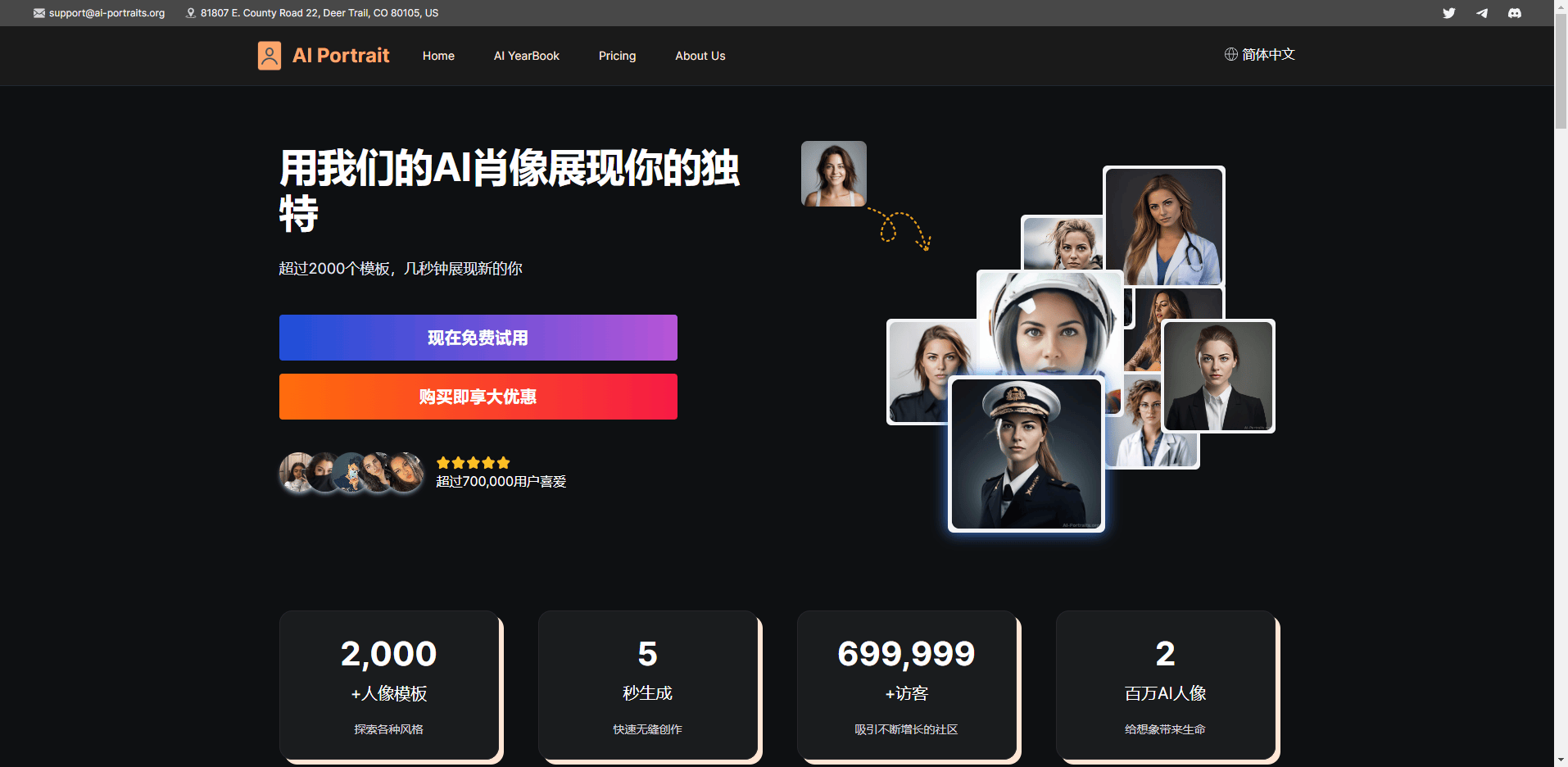Click the support@ai-portraits.org email link

(x=106, y=13)
